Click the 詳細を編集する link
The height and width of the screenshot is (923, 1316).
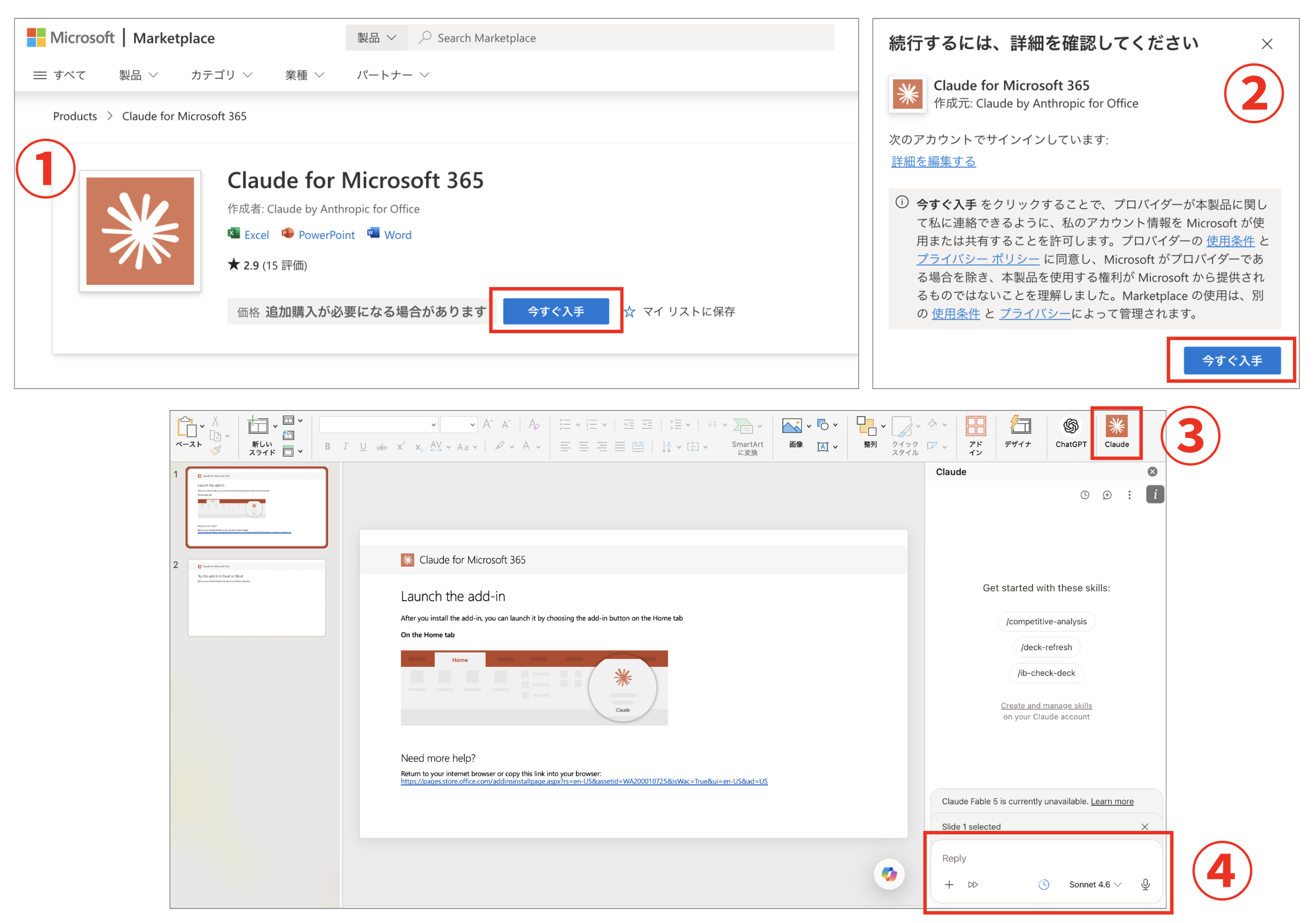(933, 162)
